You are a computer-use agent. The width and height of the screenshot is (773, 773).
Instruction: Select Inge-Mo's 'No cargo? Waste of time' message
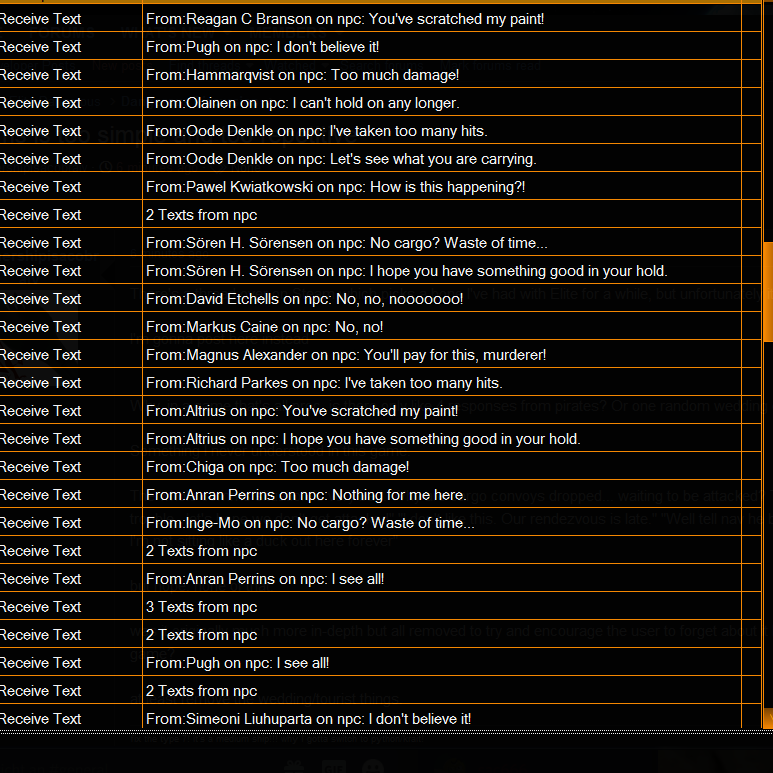311,523
